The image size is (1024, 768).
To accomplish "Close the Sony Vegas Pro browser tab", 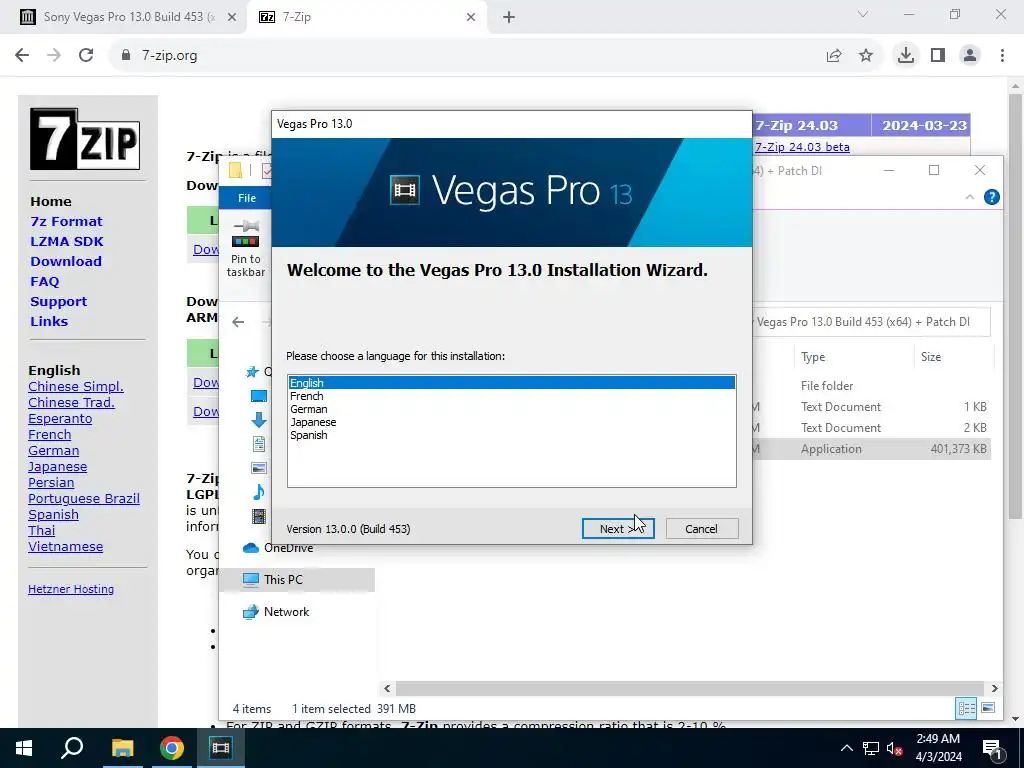I will 231,17.
